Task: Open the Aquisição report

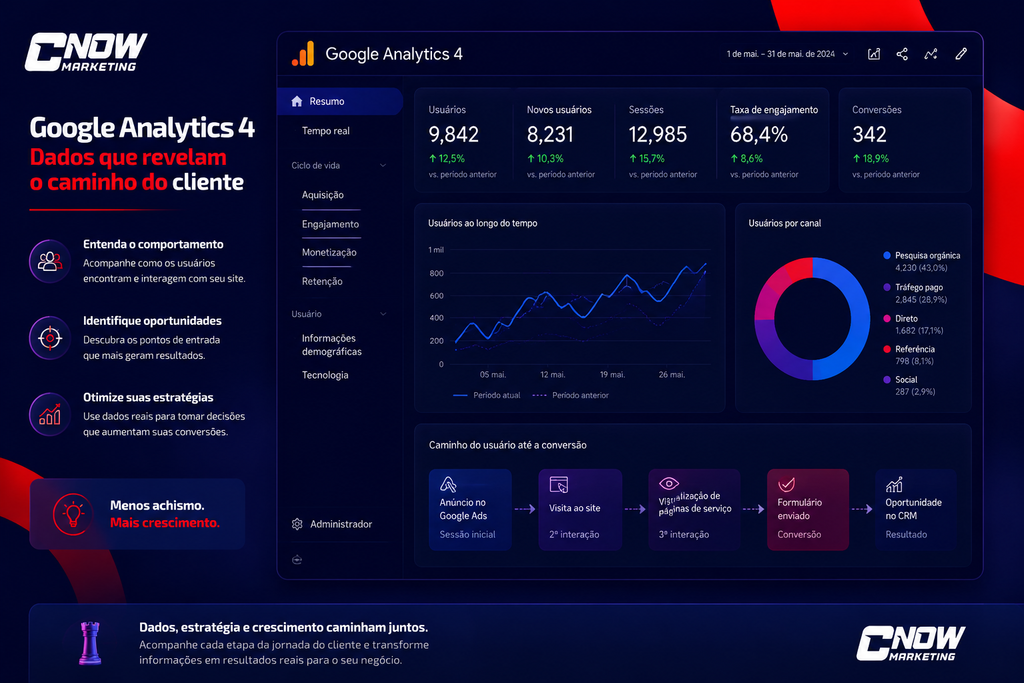Action: point(323,195)
